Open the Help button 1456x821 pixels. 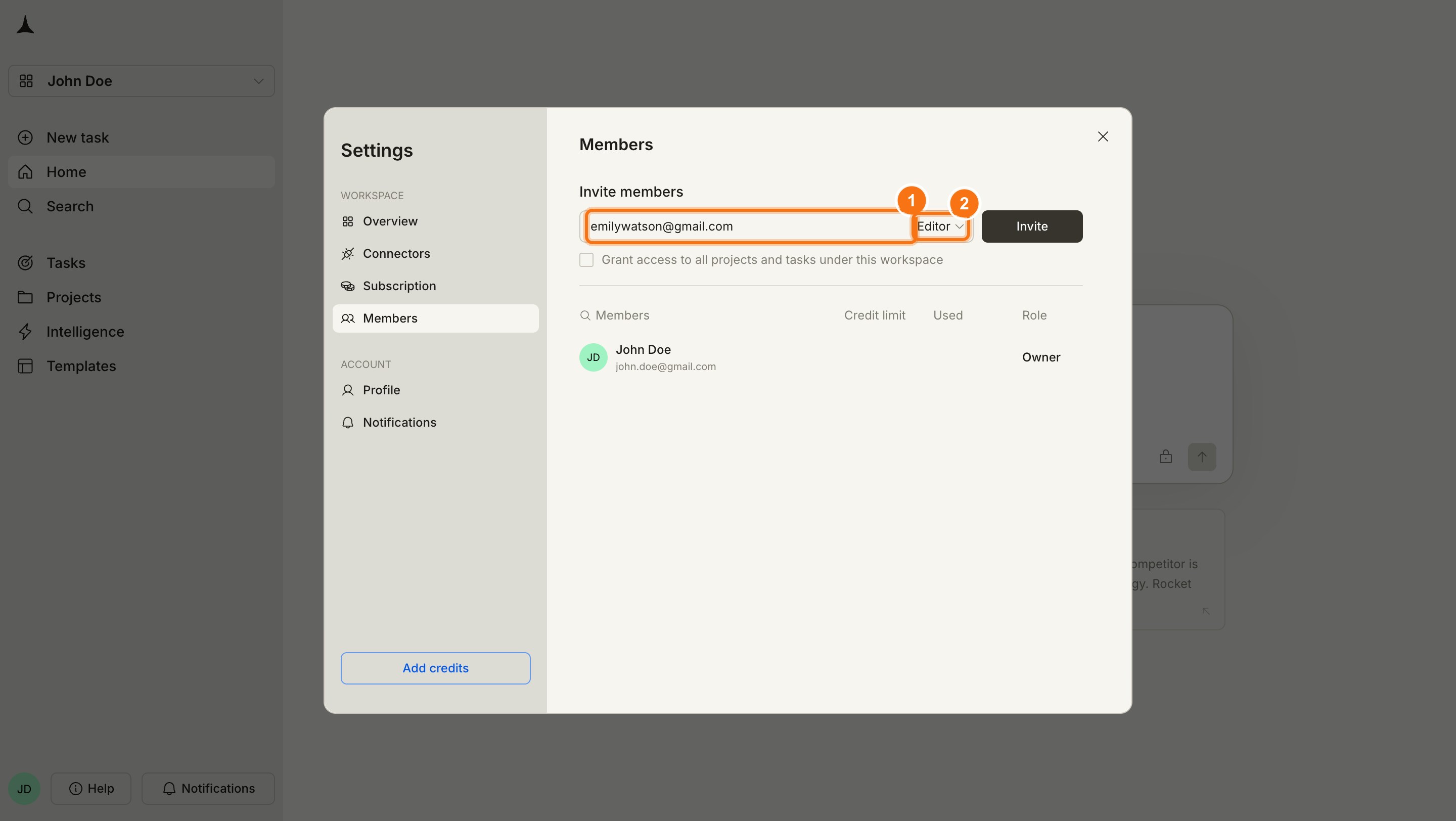(x=91, y=788)
